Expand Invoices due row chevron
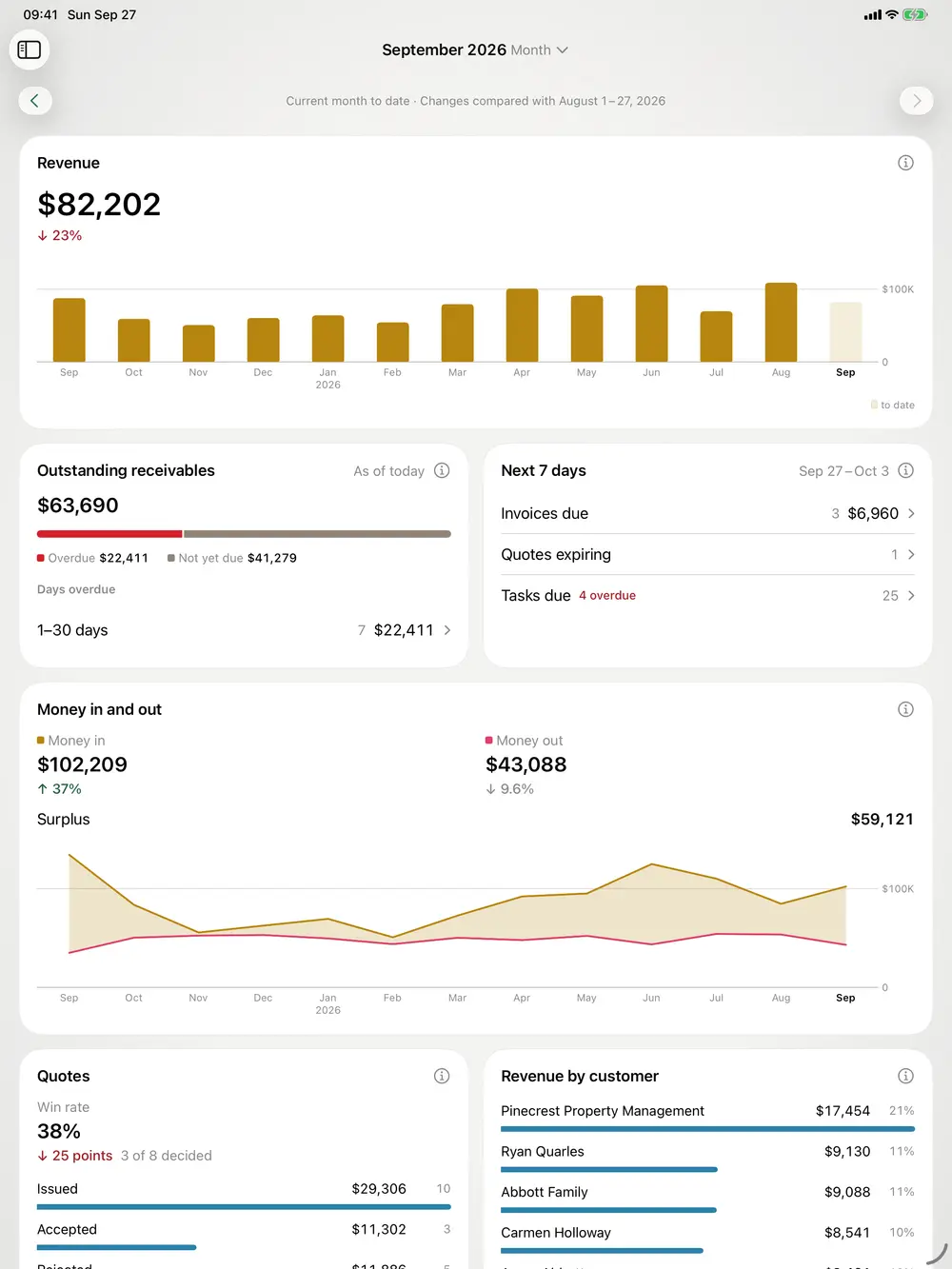952x1269 pixels. (x=911, y=513)
